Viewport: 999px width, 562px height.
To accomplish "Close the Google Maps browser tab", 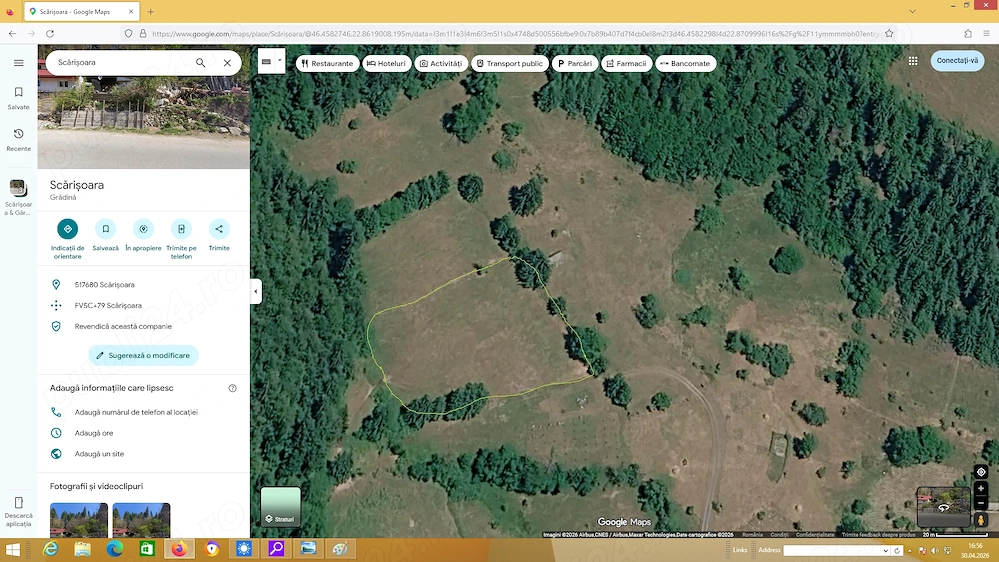I will pos(131,11).
